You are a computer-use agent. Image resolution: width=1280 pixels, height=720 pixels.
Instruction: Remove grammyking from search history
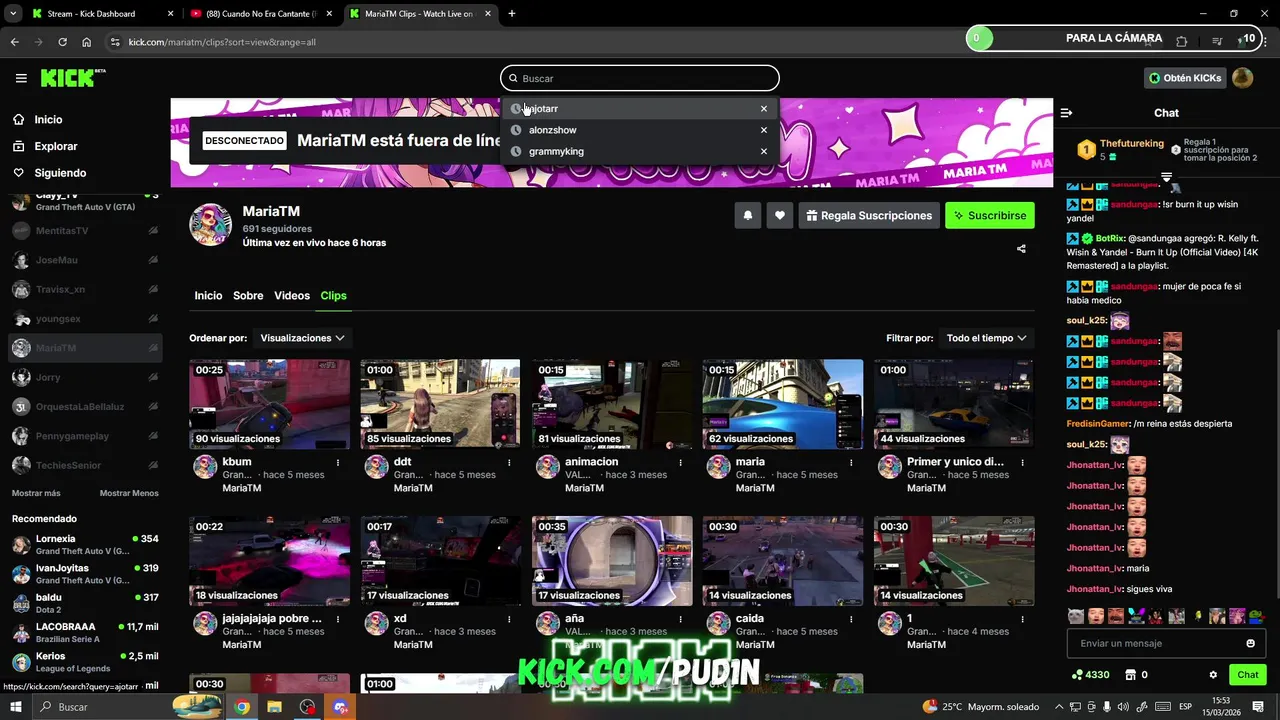[x=764, y=151]
